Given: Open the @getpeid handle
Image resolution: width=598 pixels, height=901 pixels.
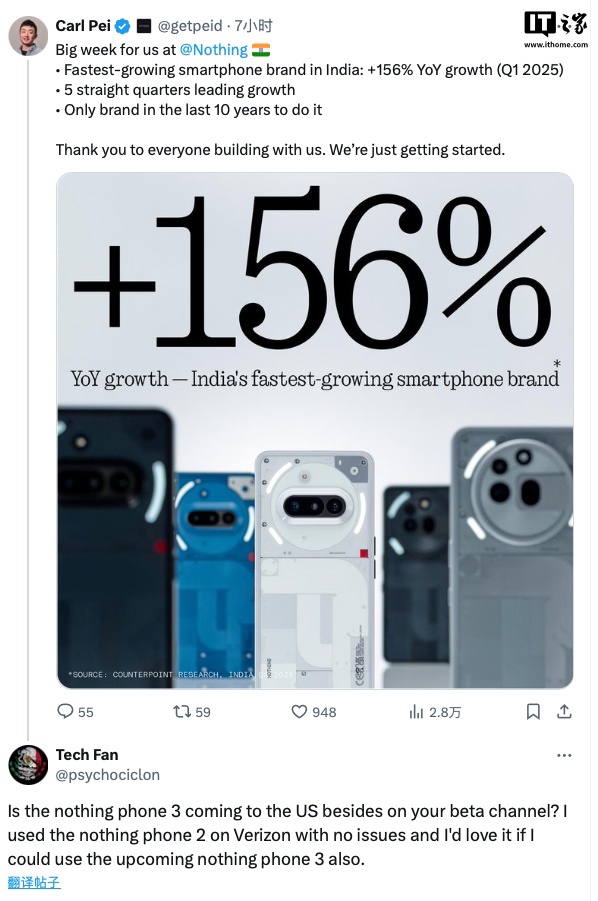Looking at the screenshot, I should 190,26.
